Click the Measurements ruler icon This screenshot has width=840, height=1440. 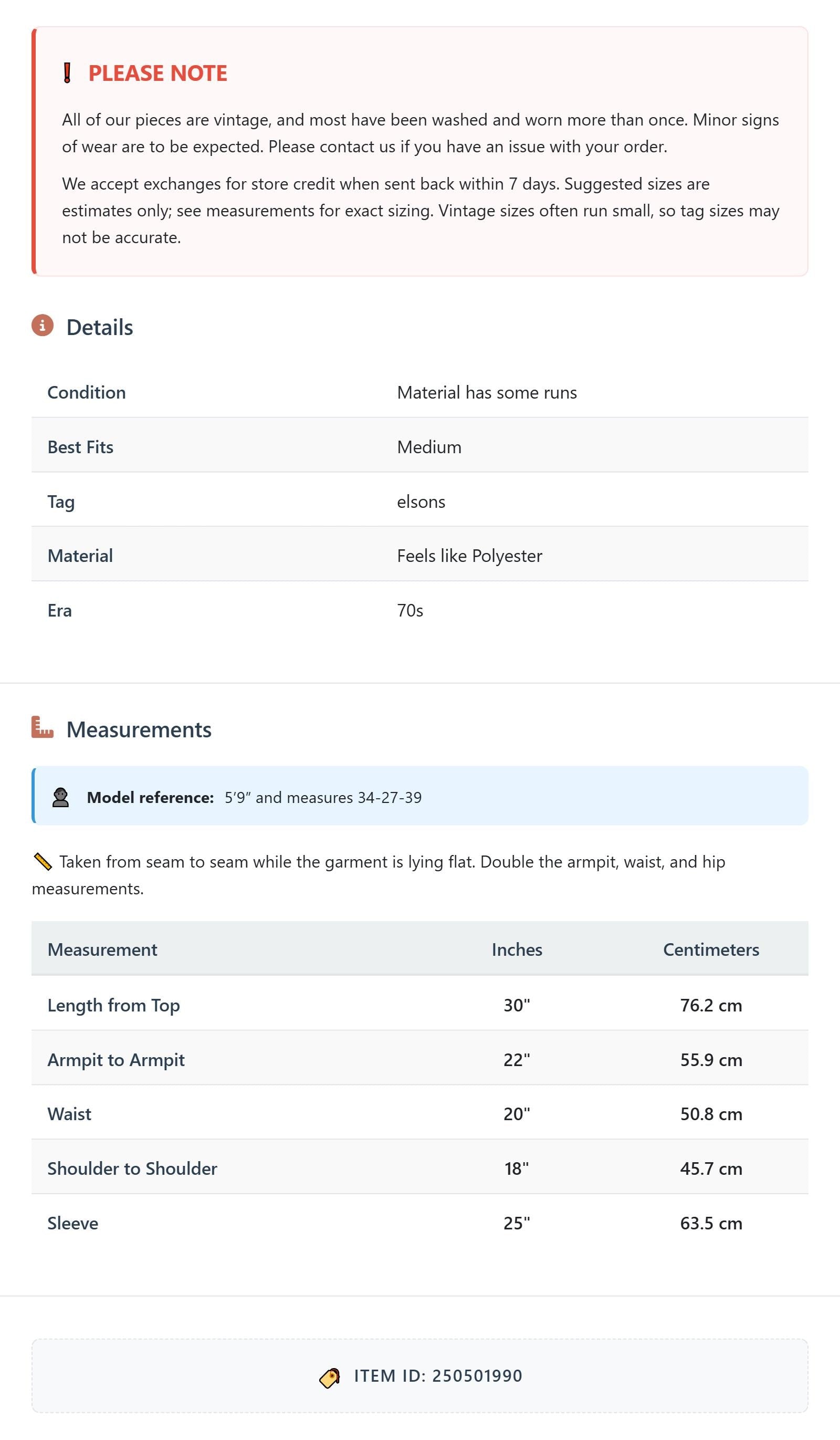click(x=43, y=727)
